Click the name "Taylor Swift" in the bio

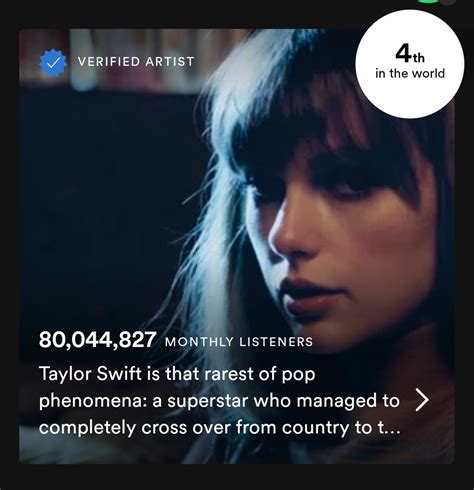pos(90,373)
